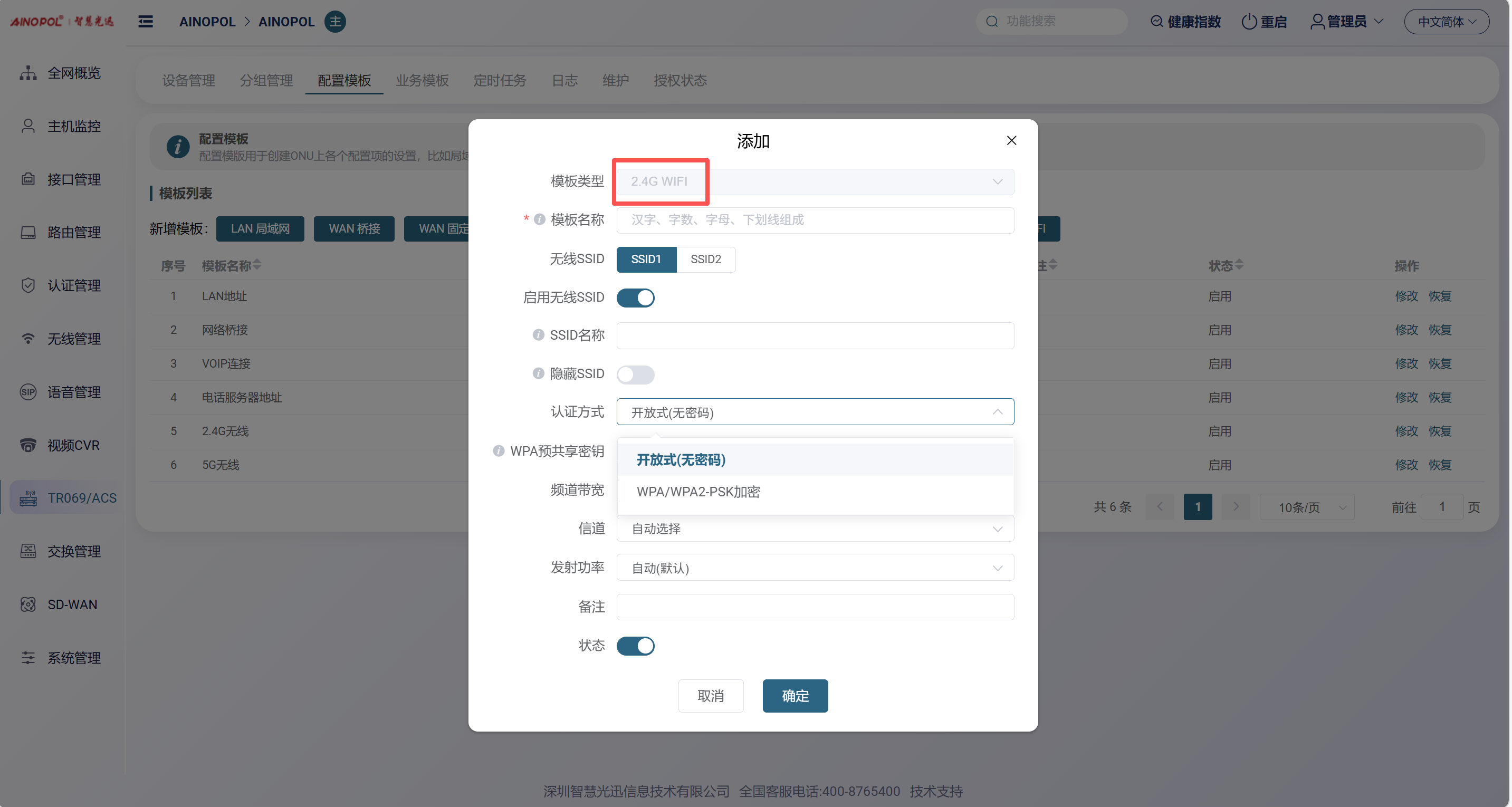
Task: Click the info icon next to WPA pre-shared key
Action: coord(499,451)
